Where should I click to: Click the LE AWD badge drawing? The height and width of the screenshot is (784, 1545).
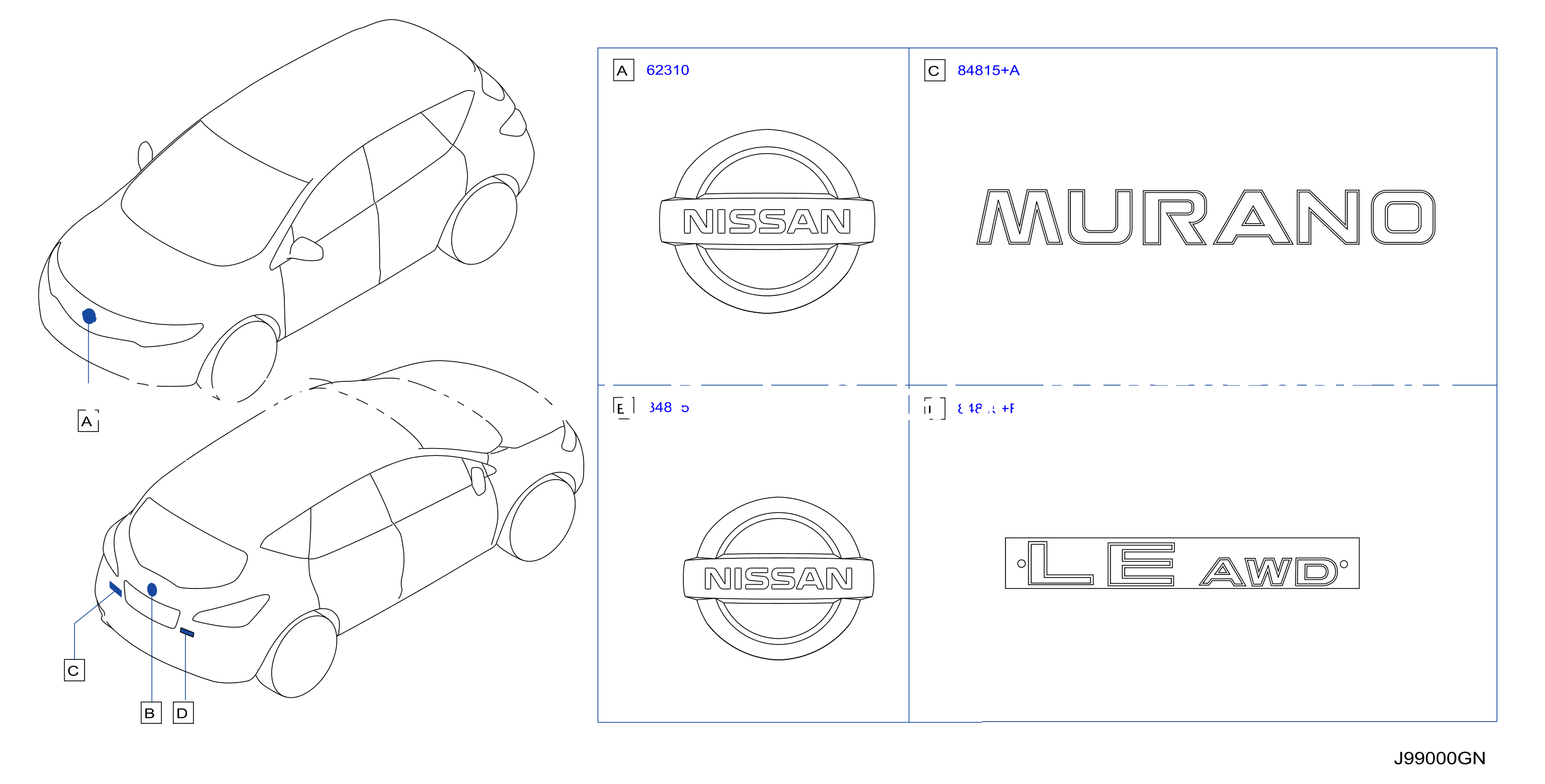(x=1182, y=563)
